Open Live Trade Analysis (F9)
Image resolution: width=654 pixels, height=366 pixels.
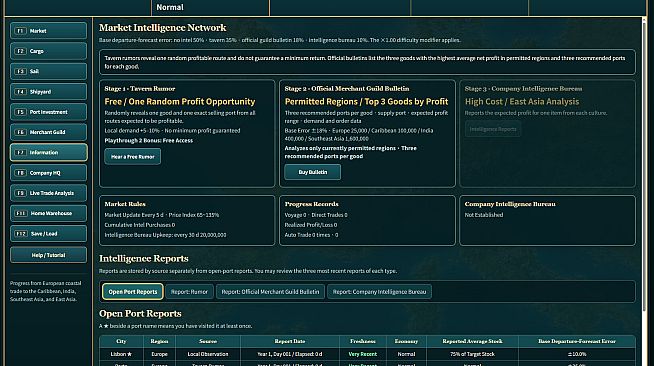48,193
